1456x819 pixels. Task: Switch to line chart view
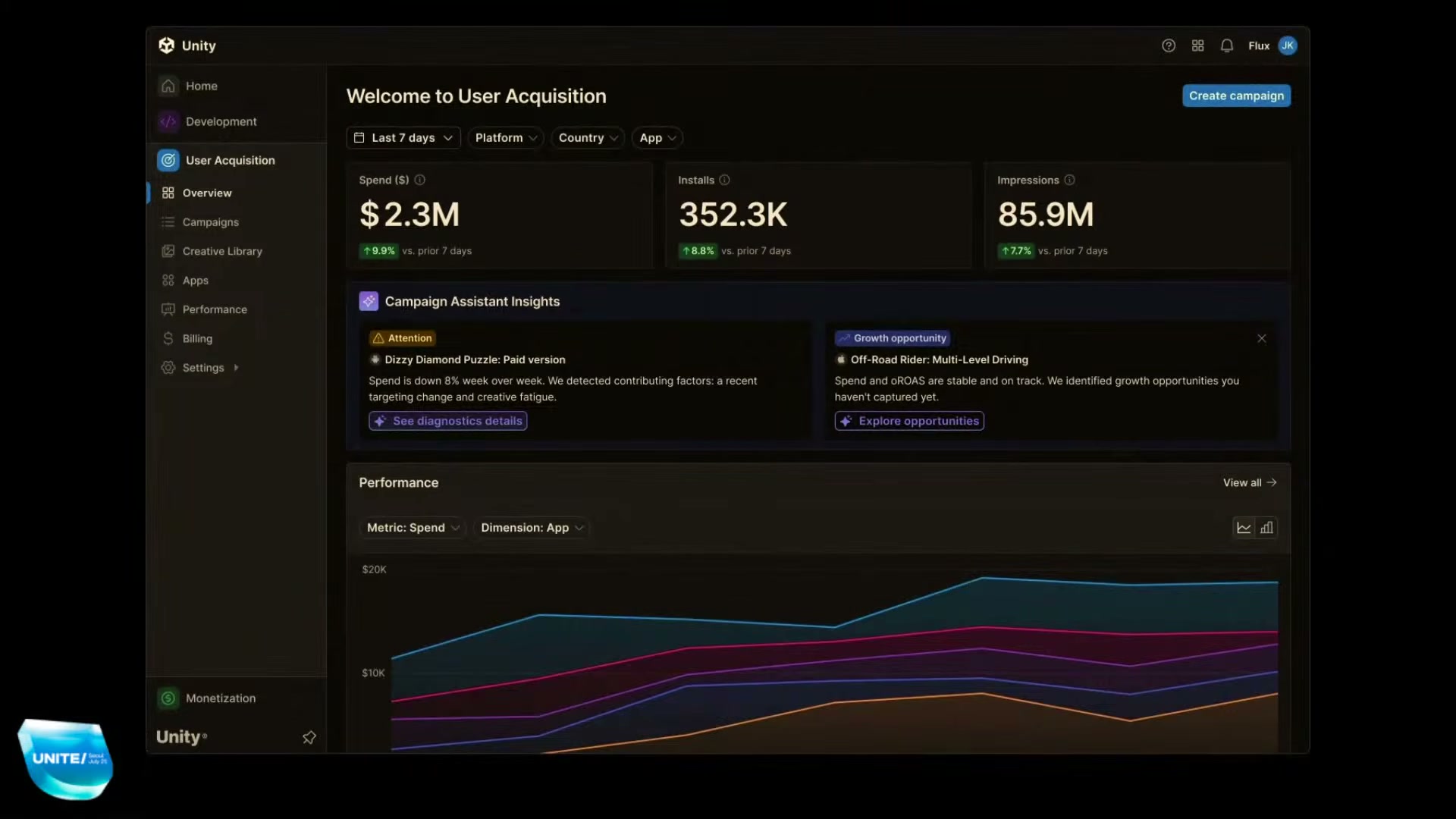(x=1244, y=528)
